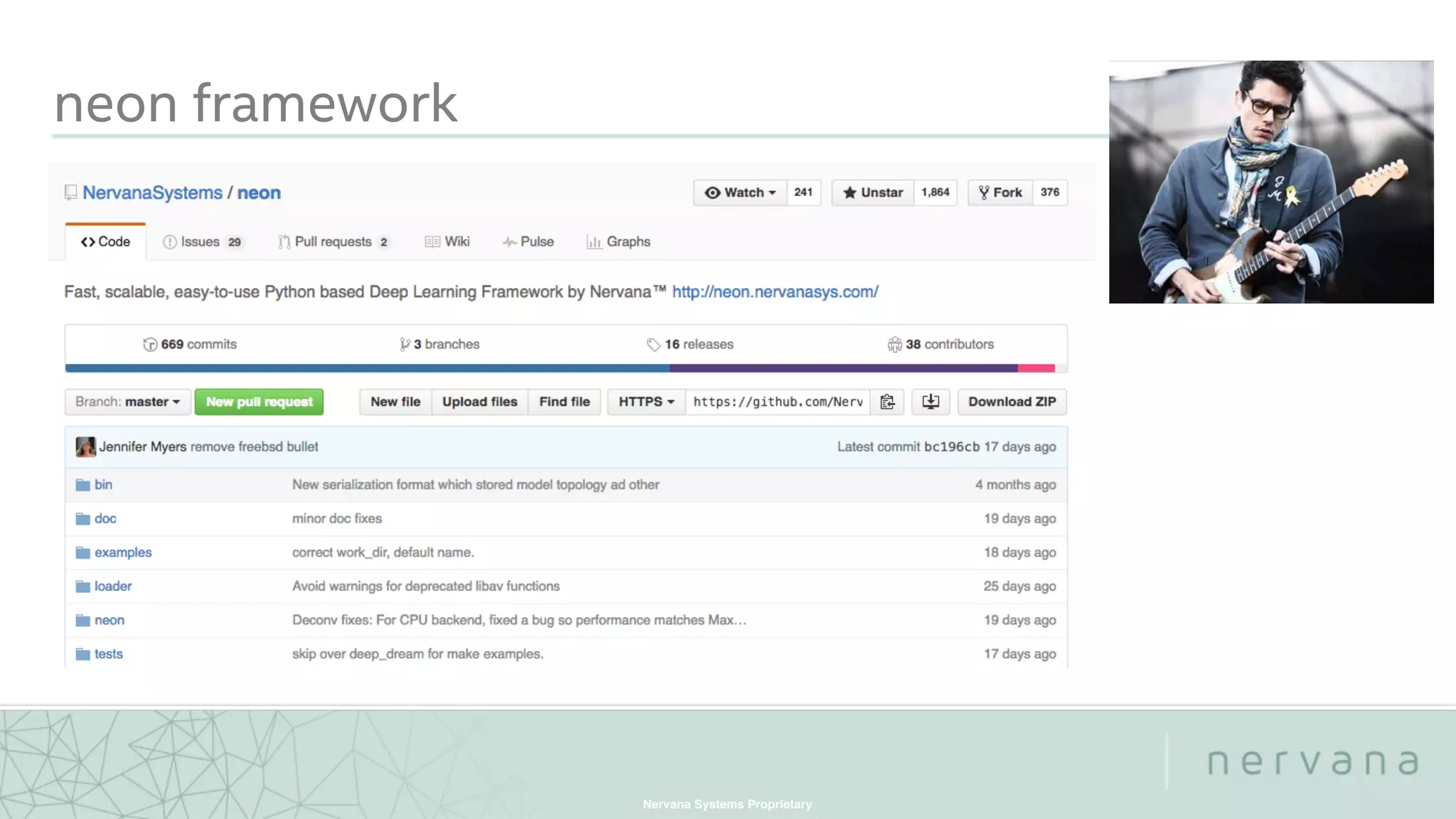View 3 branches

439,344
